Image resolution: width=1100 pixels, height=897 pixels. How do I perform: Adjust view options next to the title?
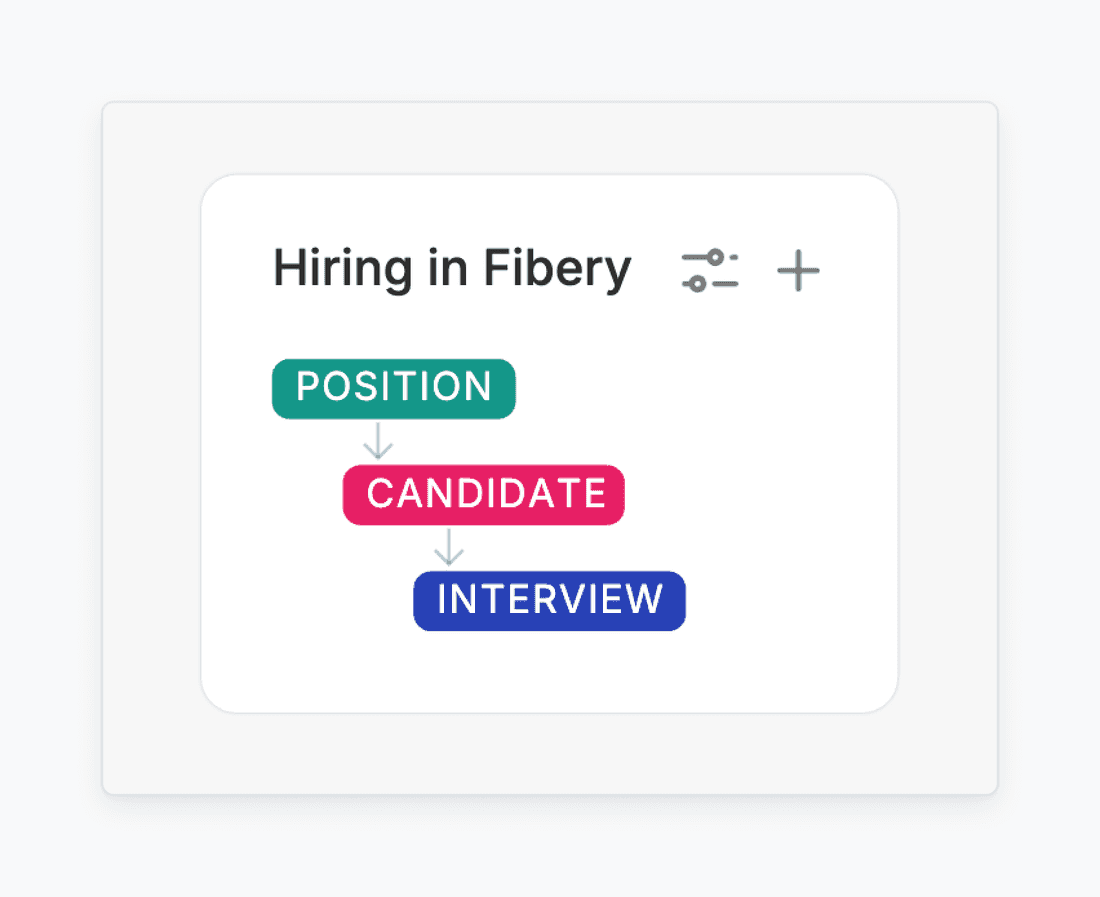[709, 271]
